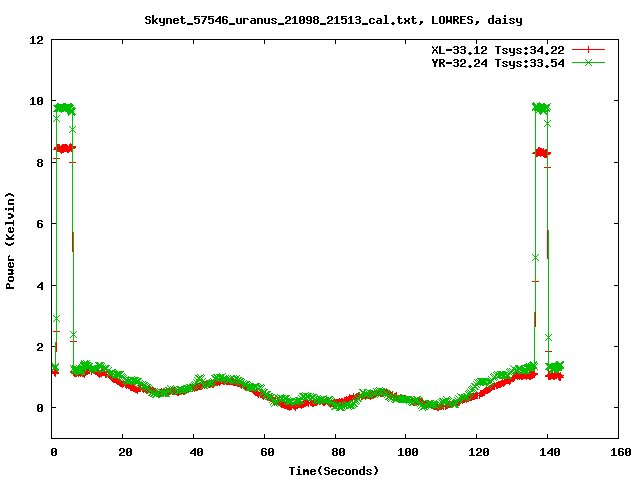Click the x-axis tick label 60
Screen dimensions: 640x480
[267, 452]
